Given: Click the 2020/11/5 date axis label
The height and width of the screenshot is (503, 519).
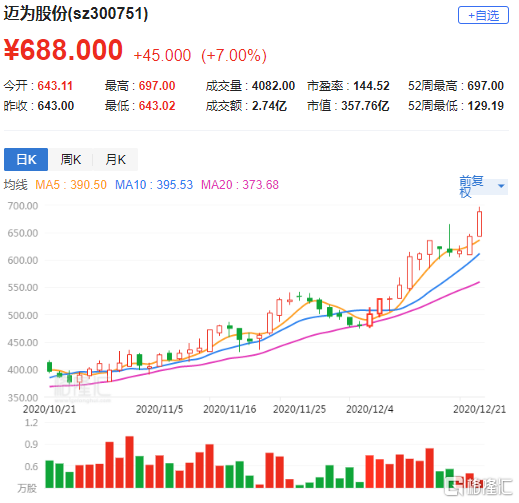Looking at the screenshot, I should click(159, 409).
